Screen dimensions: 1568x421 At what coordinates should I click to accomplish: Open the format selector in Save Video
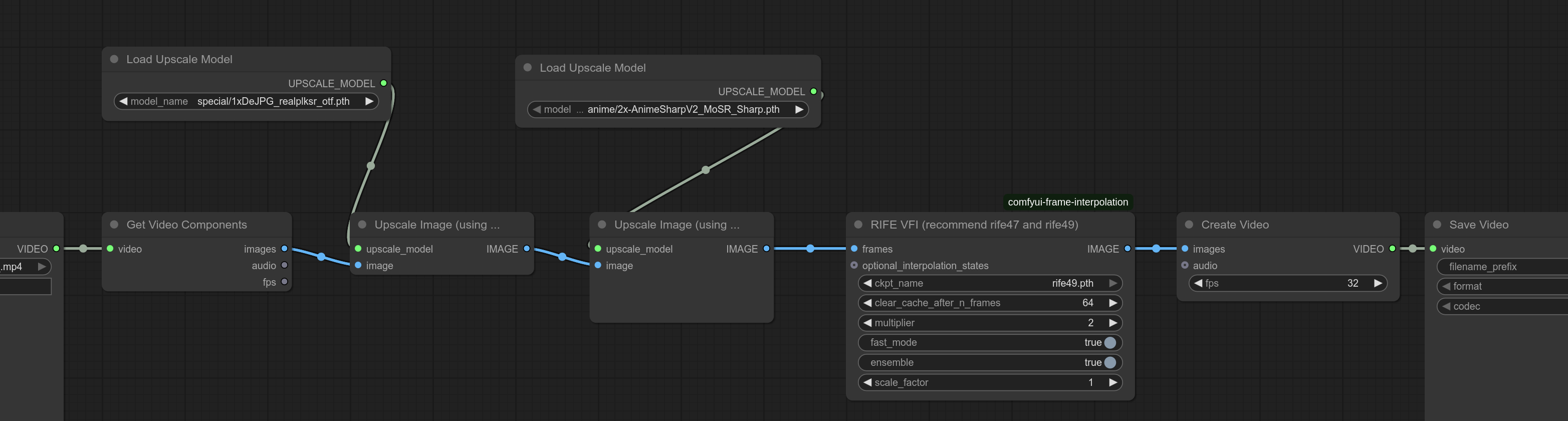coord(1503,287)
